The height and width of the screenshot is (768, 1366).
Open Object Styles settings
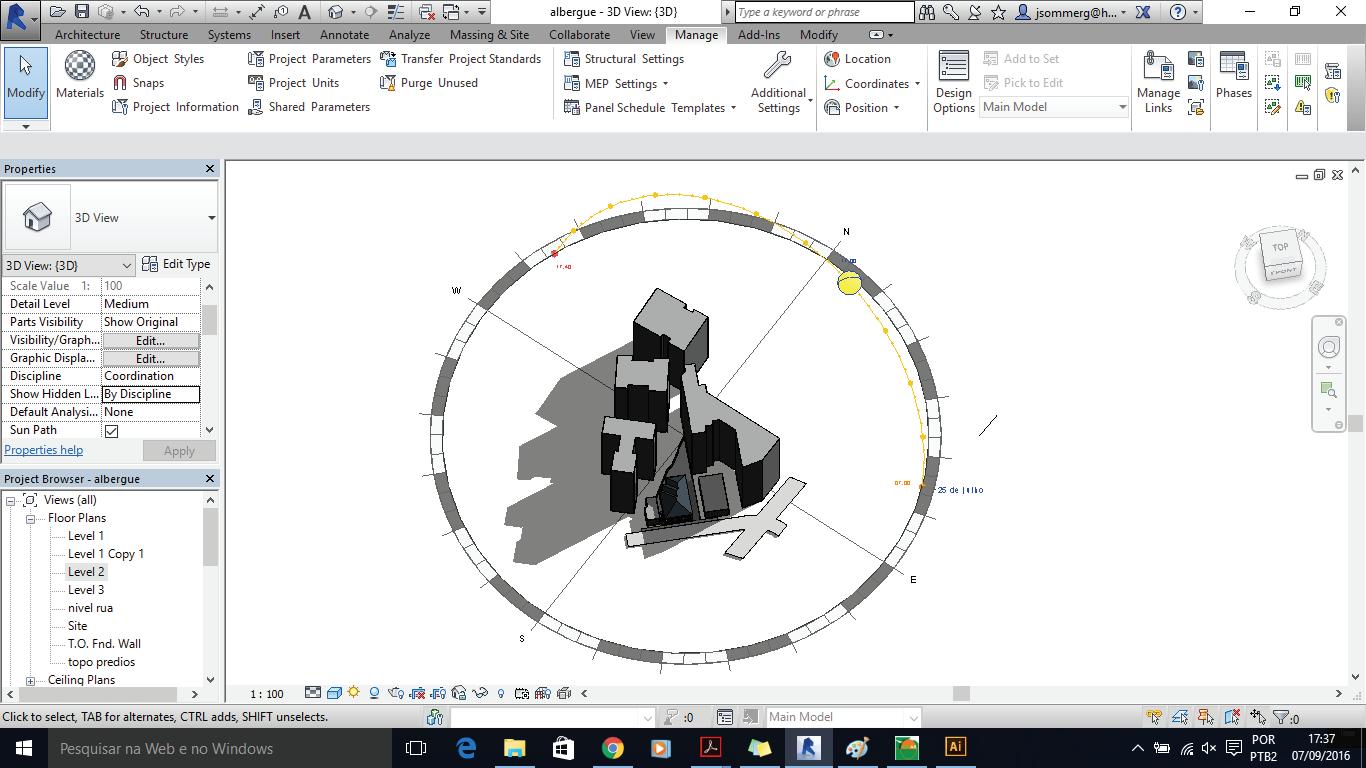(x=158, y=59)
